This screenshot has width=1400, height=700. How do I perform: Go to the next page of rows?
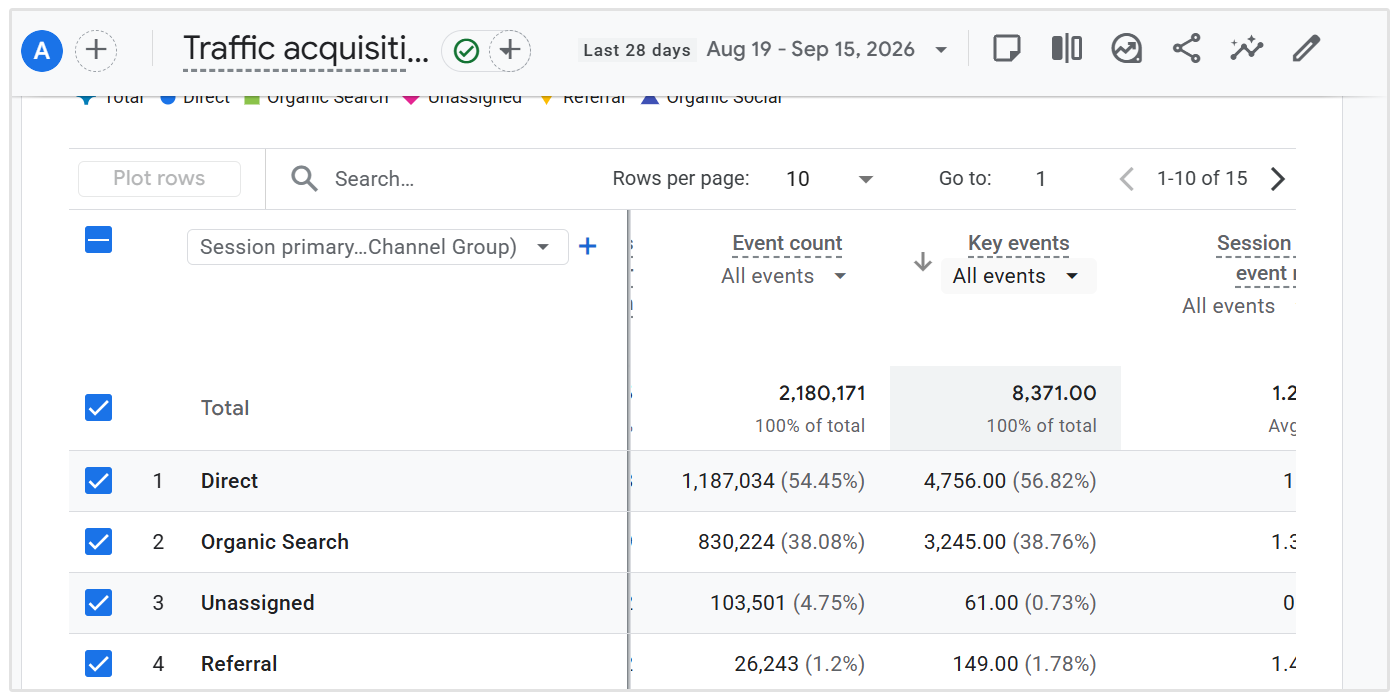(1277, 179)
